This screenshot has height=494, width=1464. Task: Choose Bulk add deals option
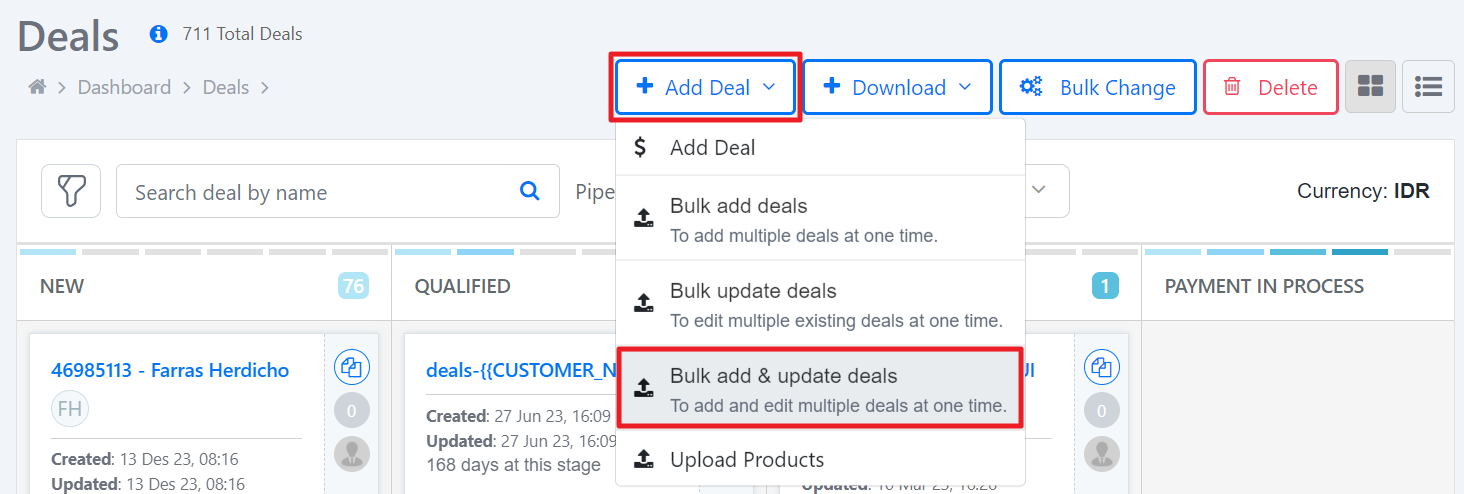pyautogui.click(x=820, y=219)
